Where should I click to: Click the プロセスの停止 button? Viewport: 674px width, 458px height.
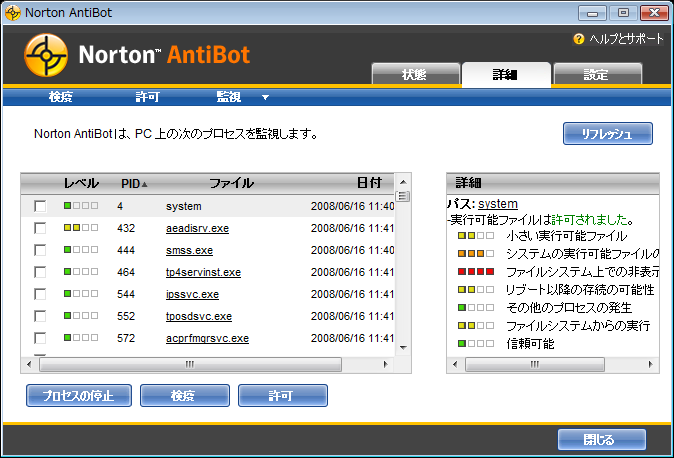click(79, 396)
